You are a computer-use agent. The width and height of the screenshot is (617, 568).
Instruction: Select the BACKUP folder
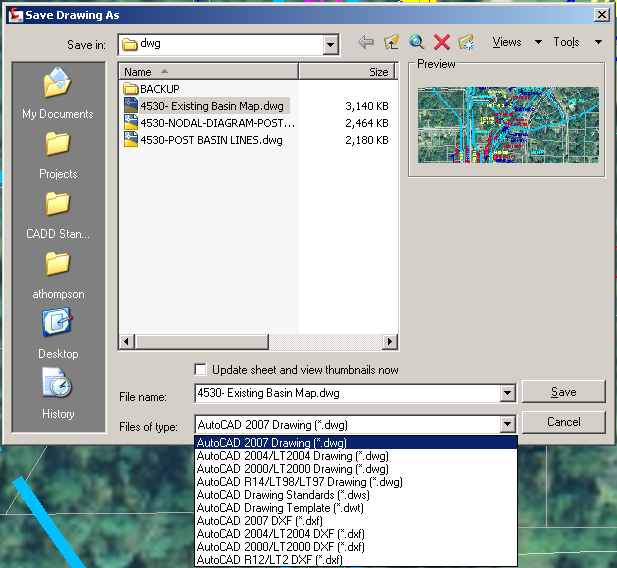pyautogui.click(x=151, y=89)
